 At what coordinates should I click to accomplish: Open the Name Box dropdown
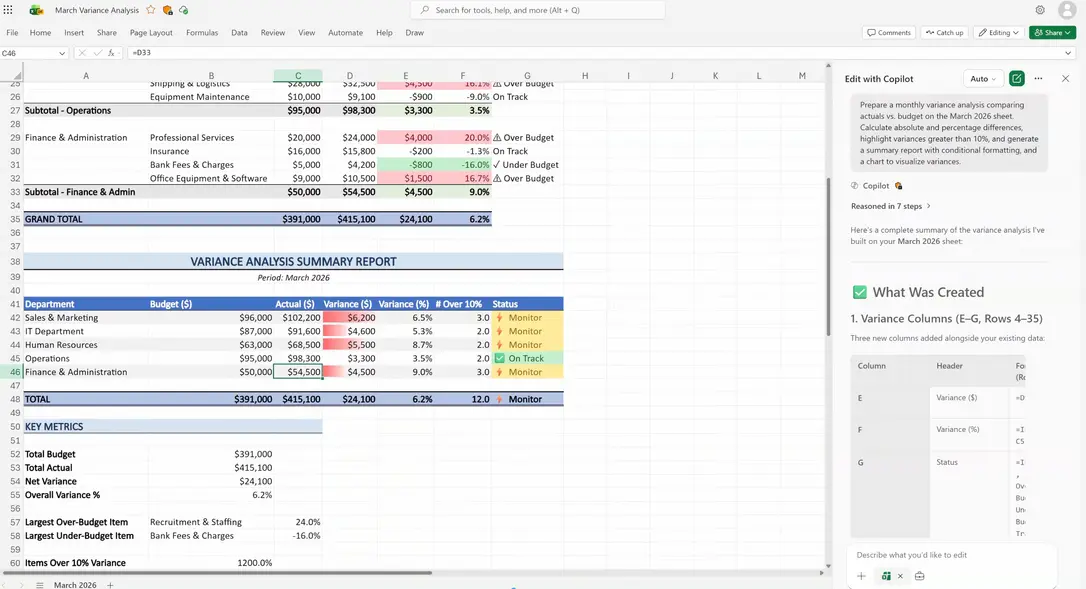pos(62,53)
